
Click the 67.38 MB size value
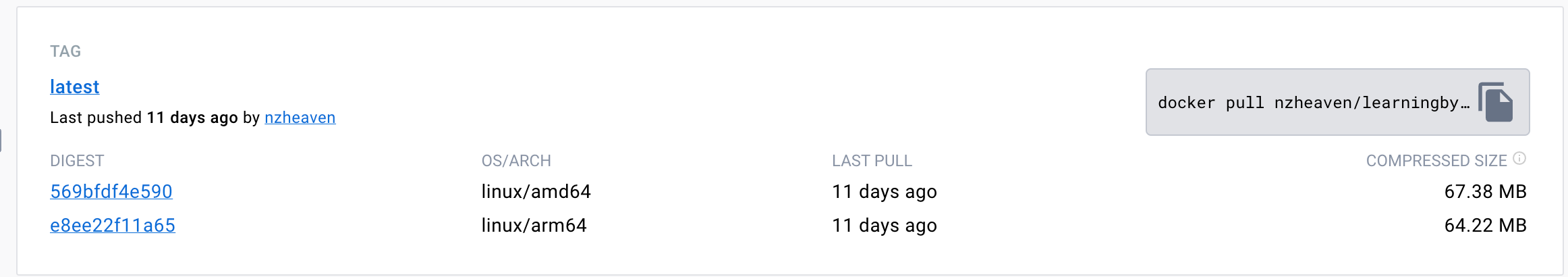[1485, 192]
